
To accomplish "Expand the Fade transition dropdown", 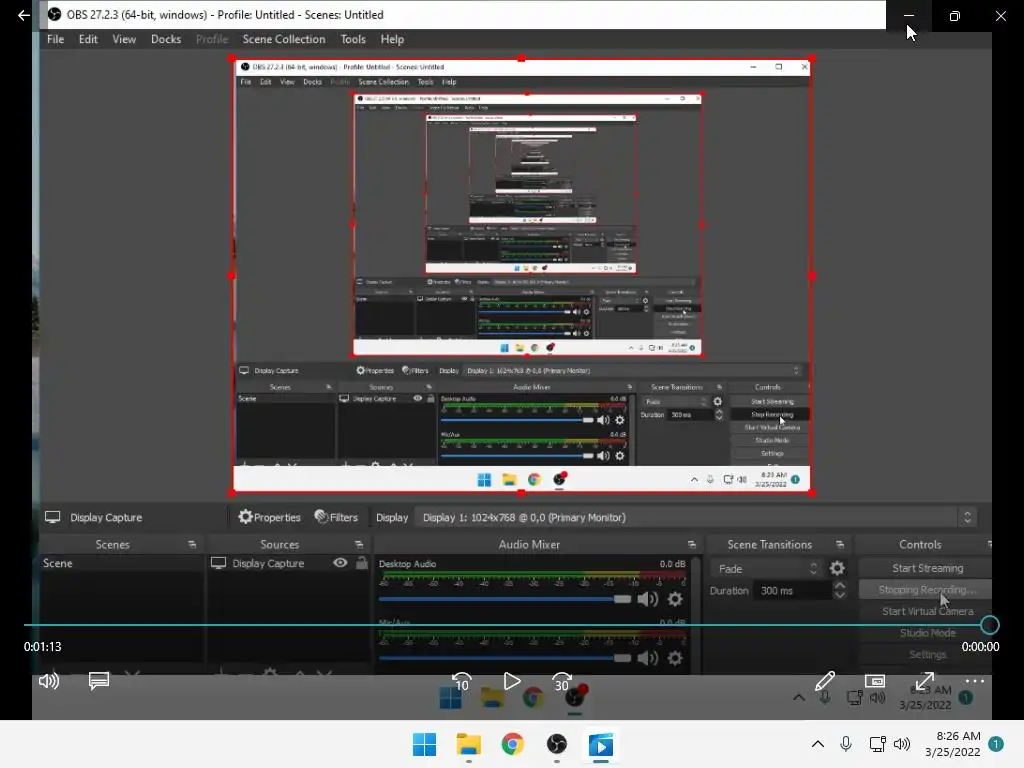I will click(767, 569).
